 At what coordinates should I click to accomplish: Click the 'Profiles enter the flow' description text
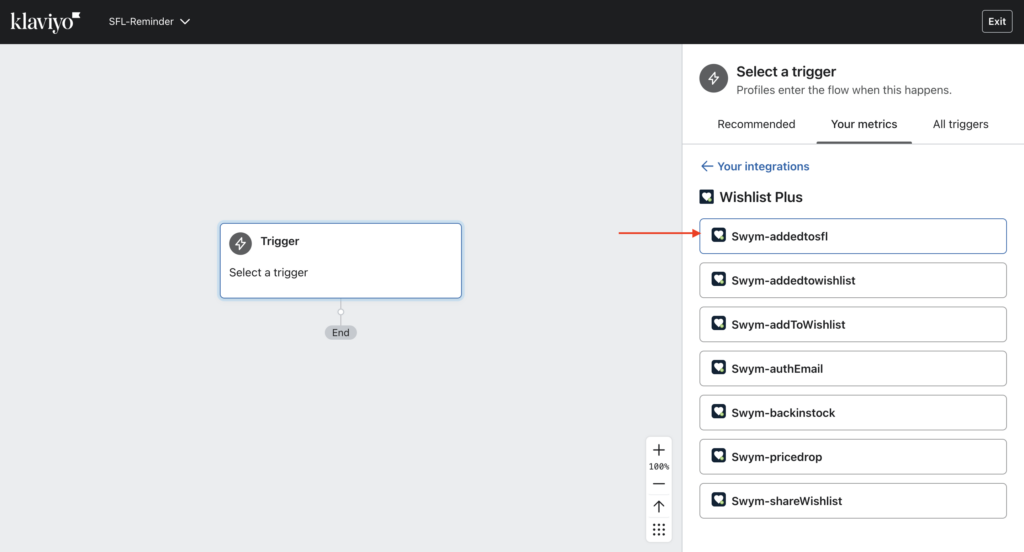click(844, 90)
